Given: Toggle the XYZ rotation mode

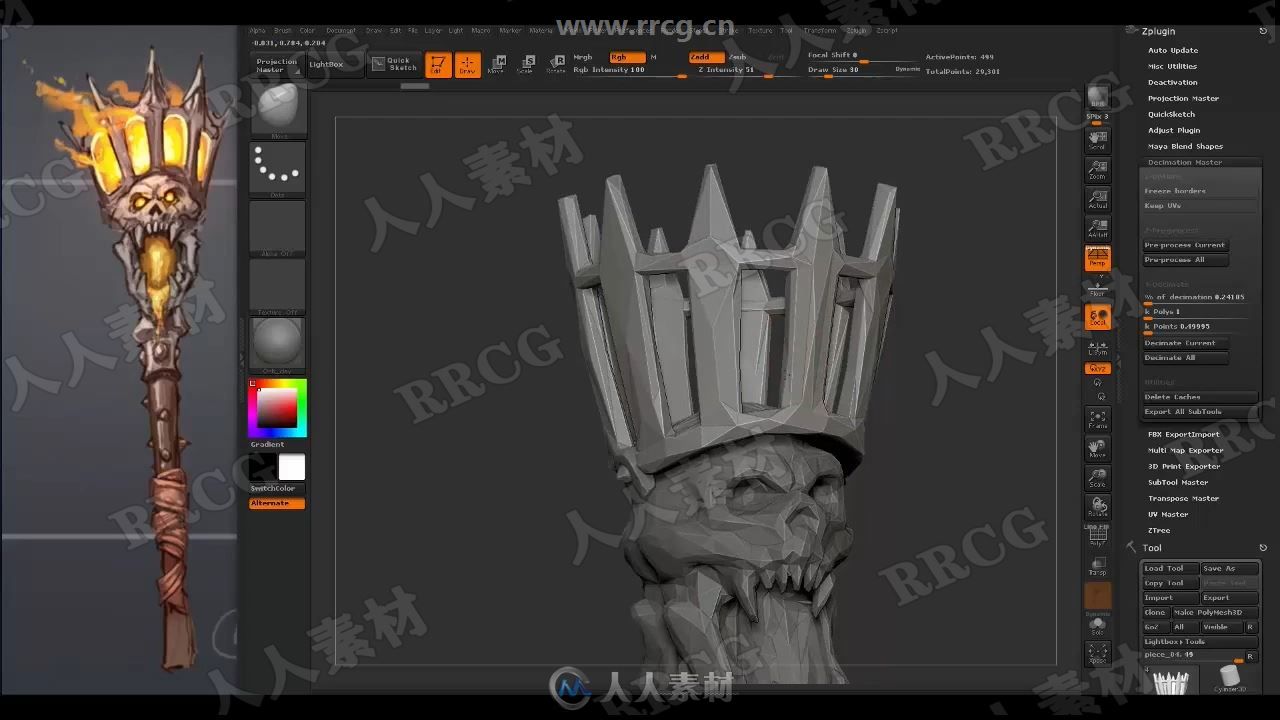Looking at the screenshot, I should click(1098, 369).
